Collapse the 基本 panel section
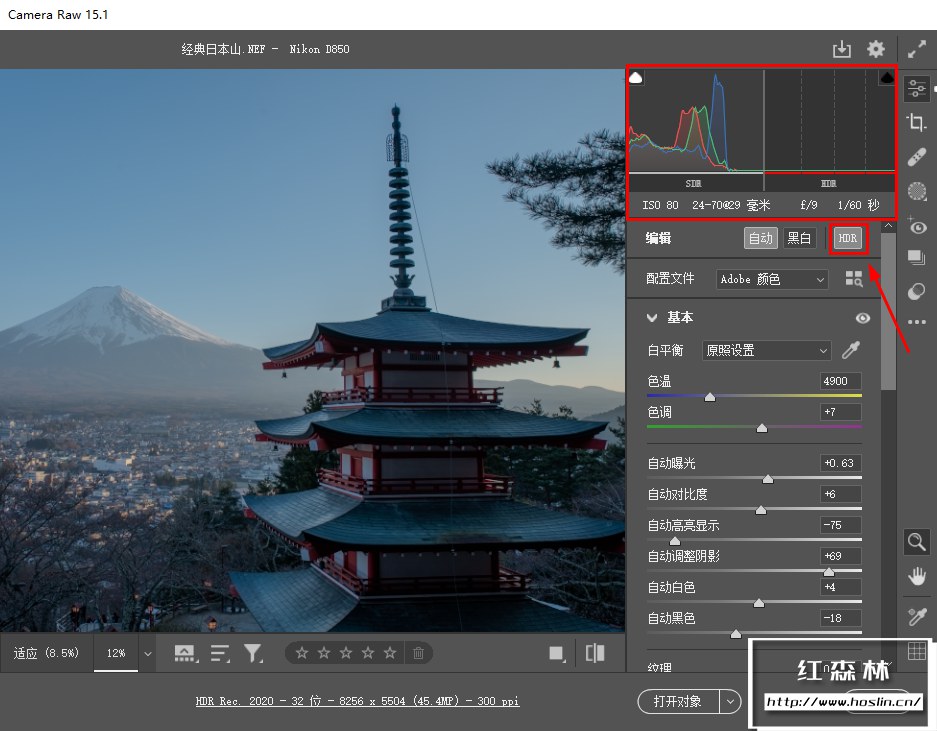The height and width of the screenshot is (731, 937). [x=653, y=318]
